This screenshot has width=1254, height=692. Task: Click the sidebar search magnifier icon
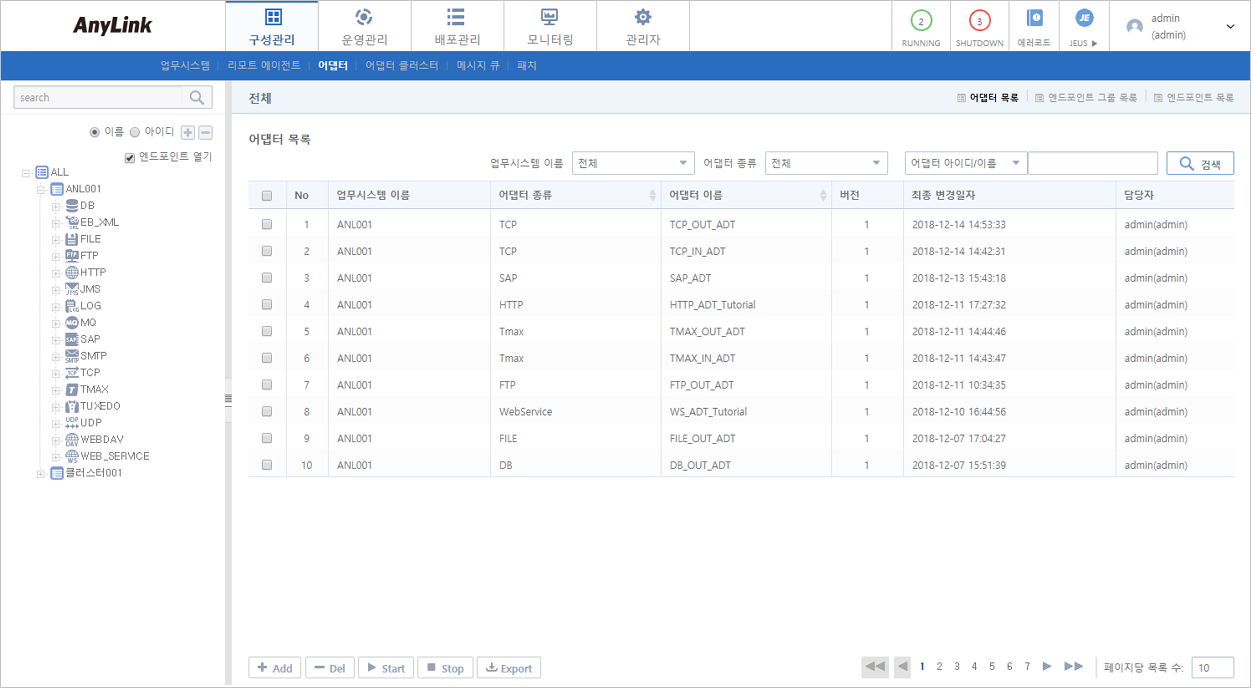197,97
